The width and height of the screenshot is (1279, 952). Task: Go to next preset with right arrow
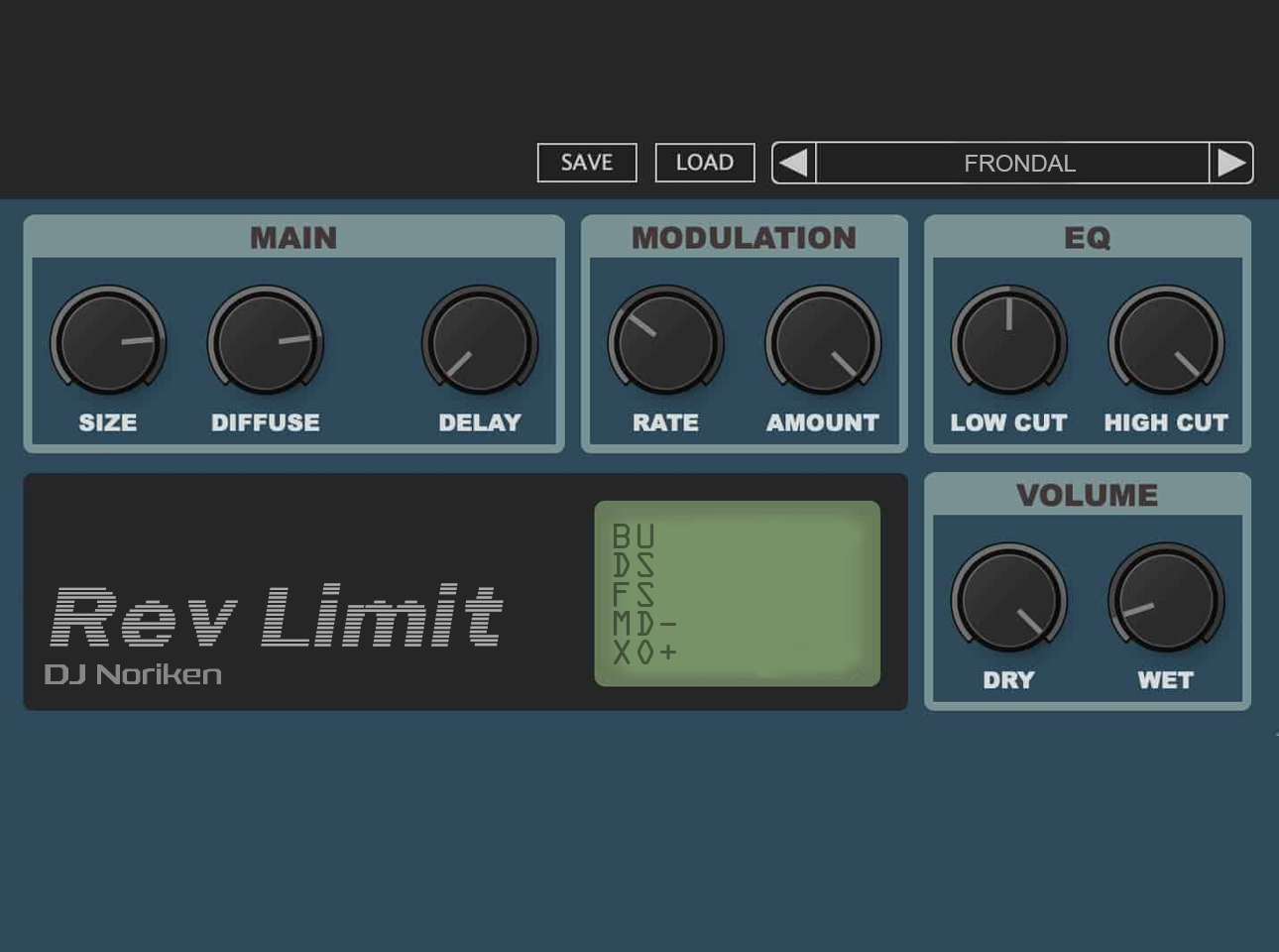[x=1231, y=163]
